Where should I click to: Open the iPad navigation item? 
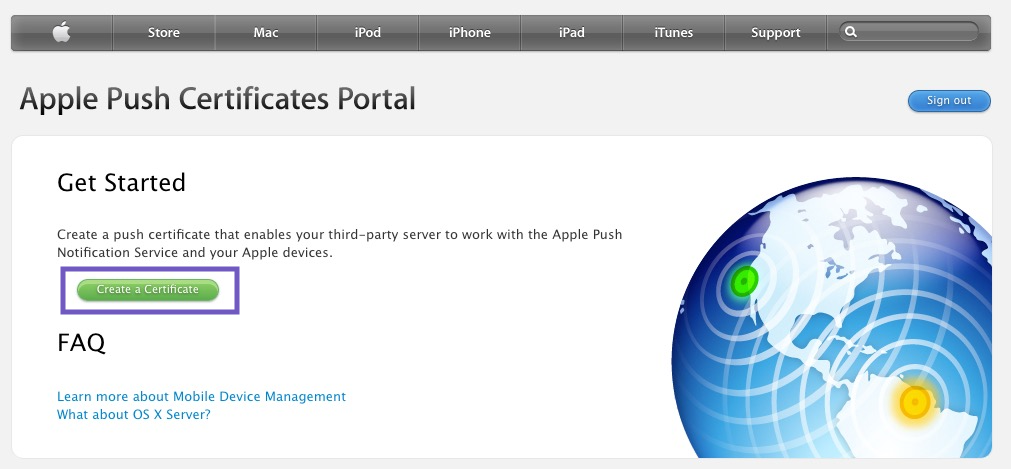coord(571,32)
